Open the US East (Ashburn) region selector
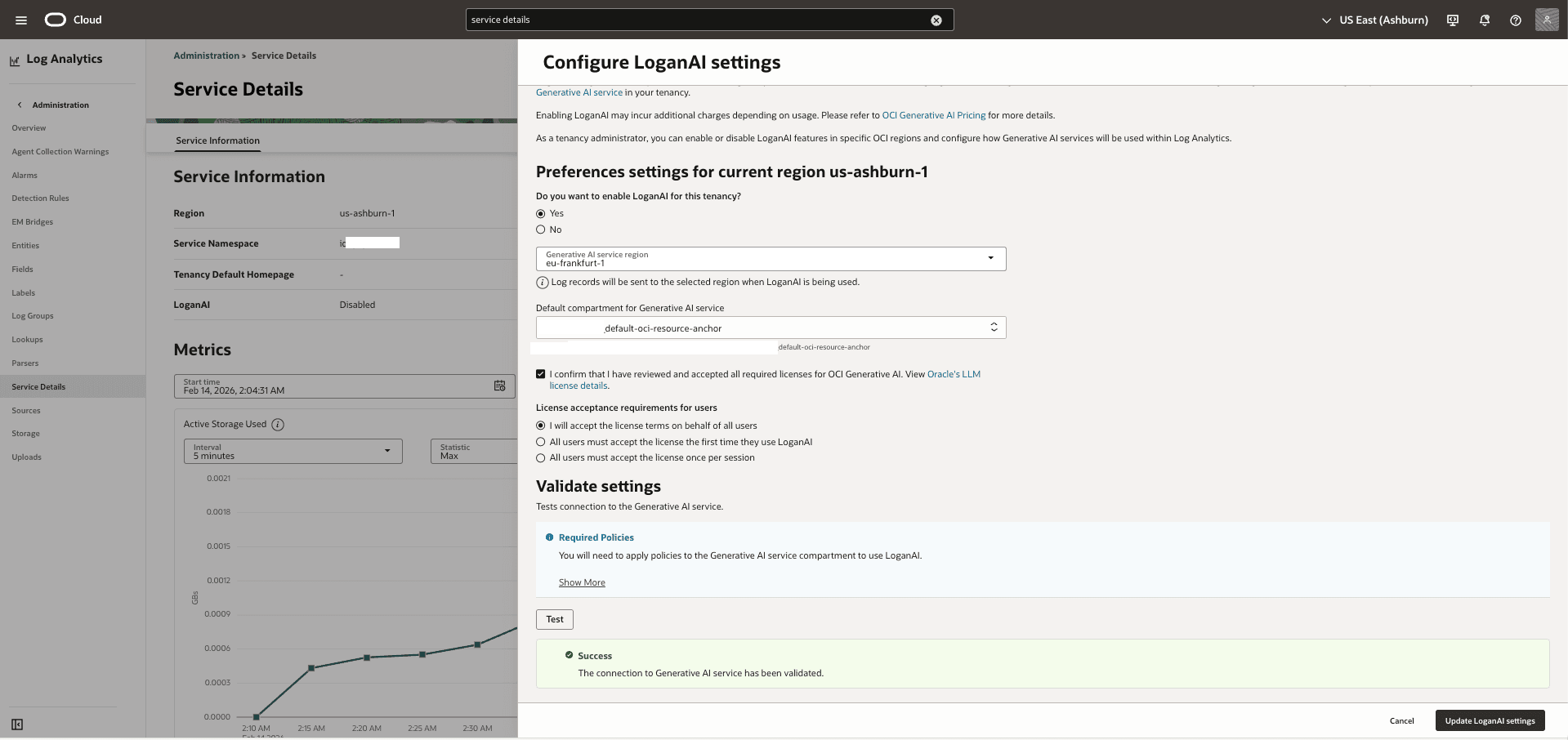 coord(1375,20)
